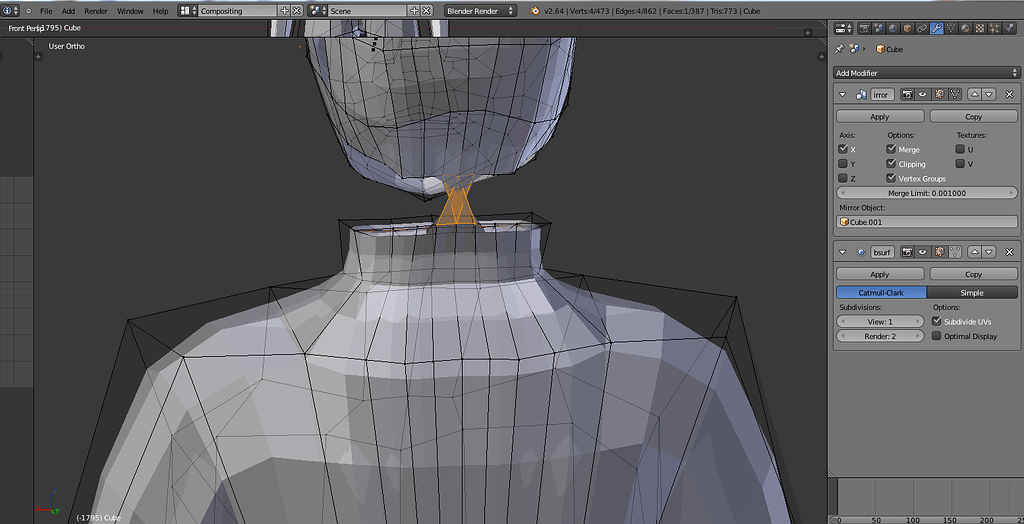
Task: Delete the Compositing screen layout
Action: coord(296,11)
